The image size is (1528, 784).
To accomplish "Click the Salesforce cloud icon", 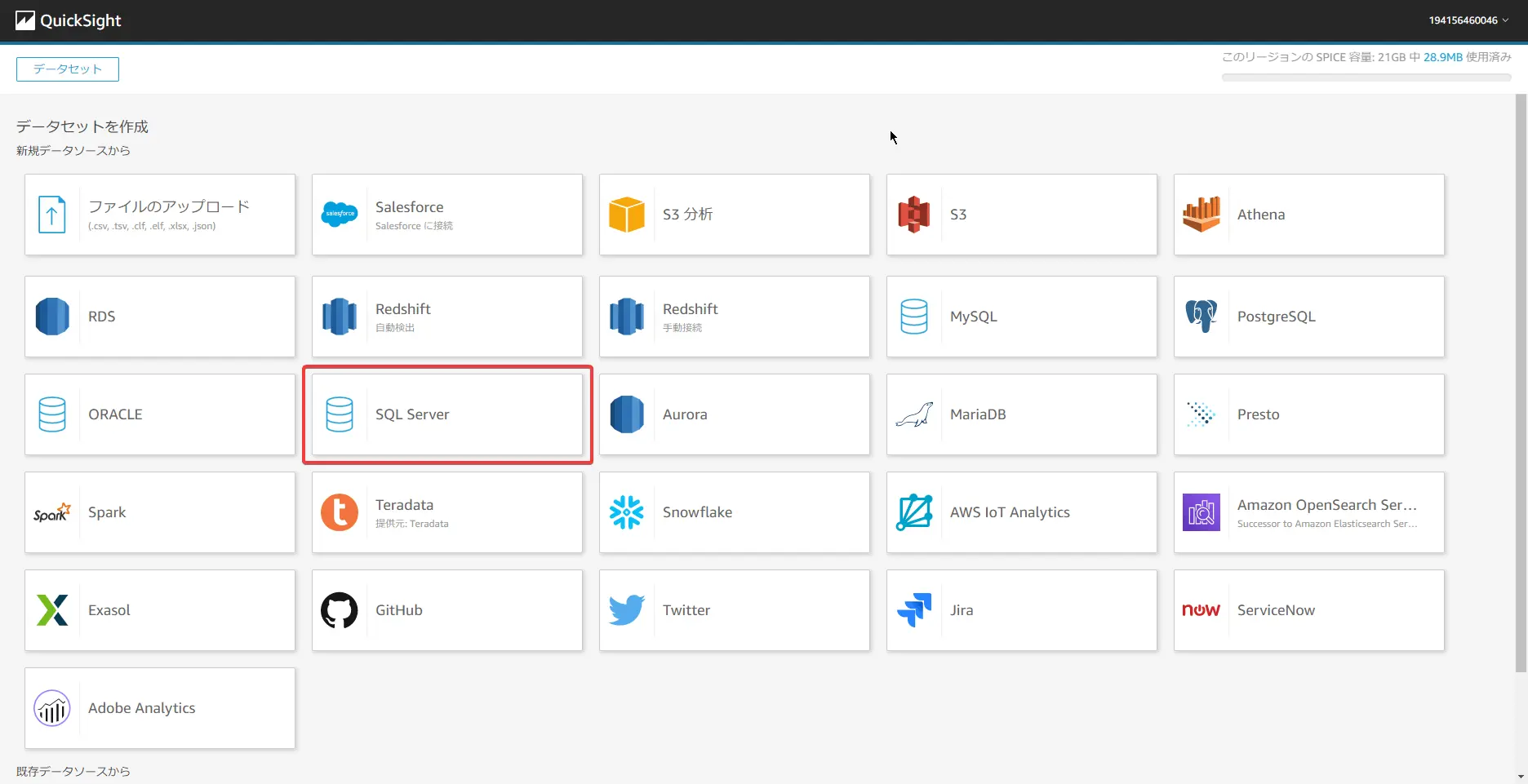I will point(340,215).
